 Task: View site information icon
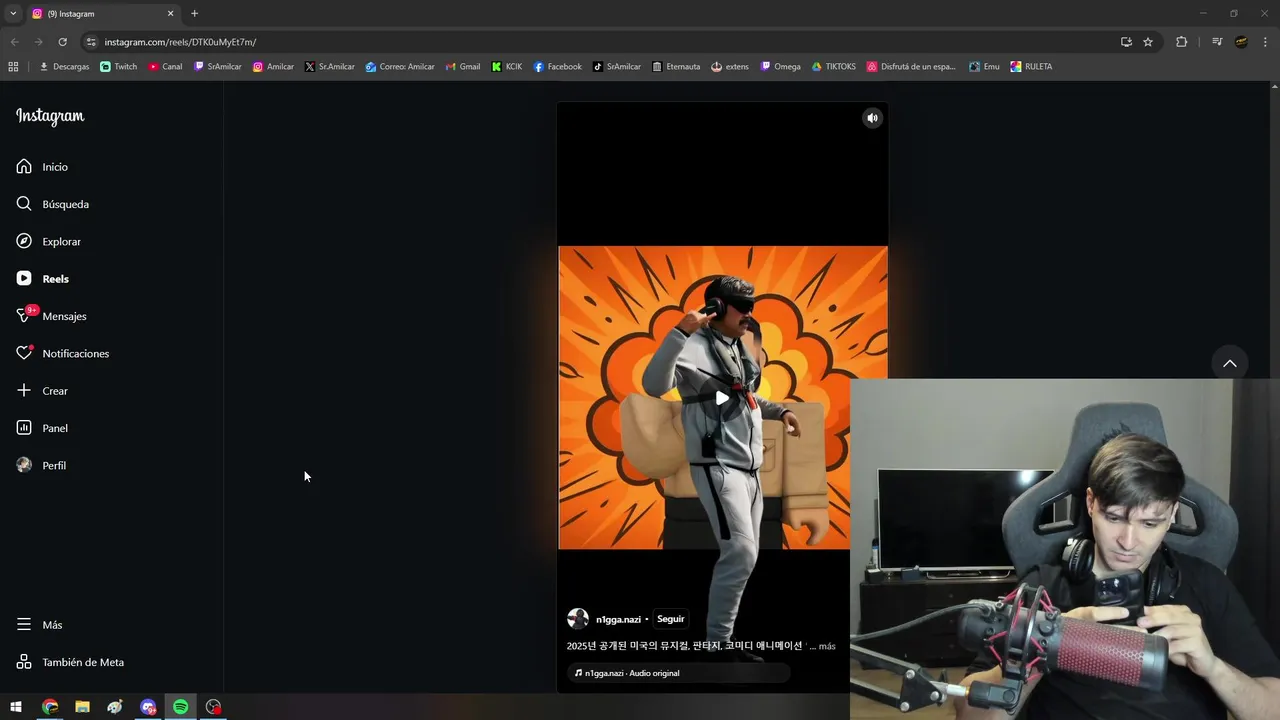pyautogui.click(x=91, y=42)
